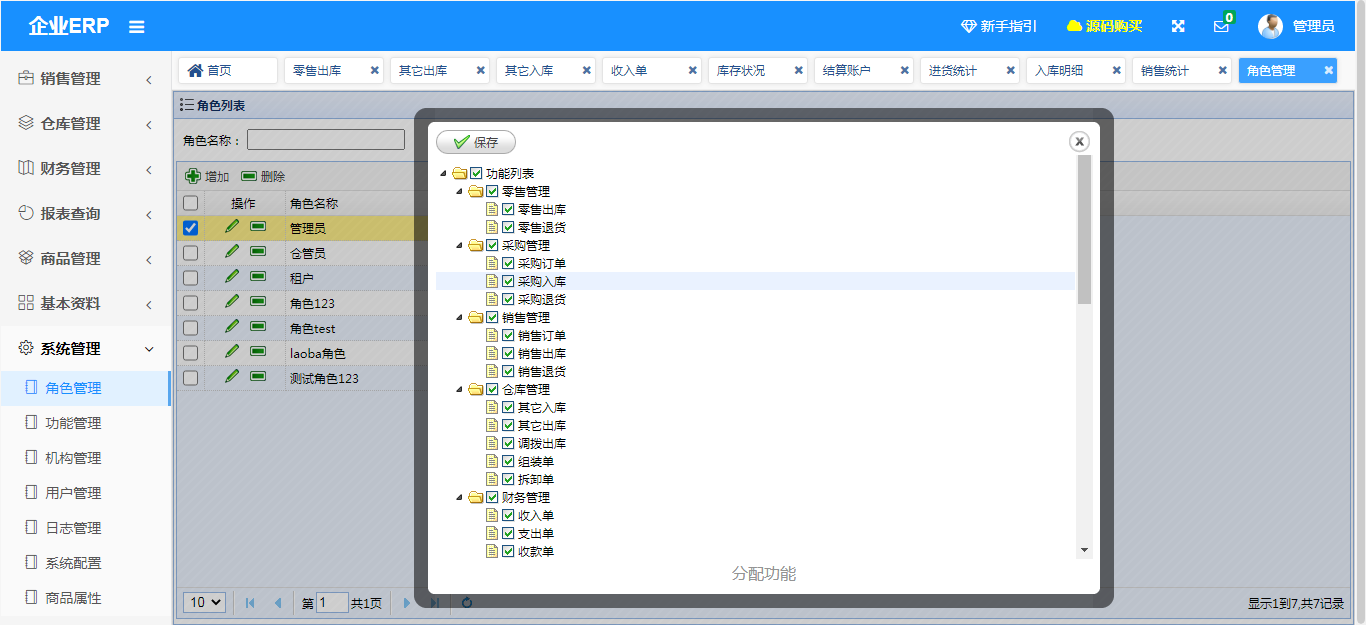Screen dimensions: 1366x625
Task: Click the fullscreen toggle icon in header
Action: pyautogui.click(x=1178, y=26)
